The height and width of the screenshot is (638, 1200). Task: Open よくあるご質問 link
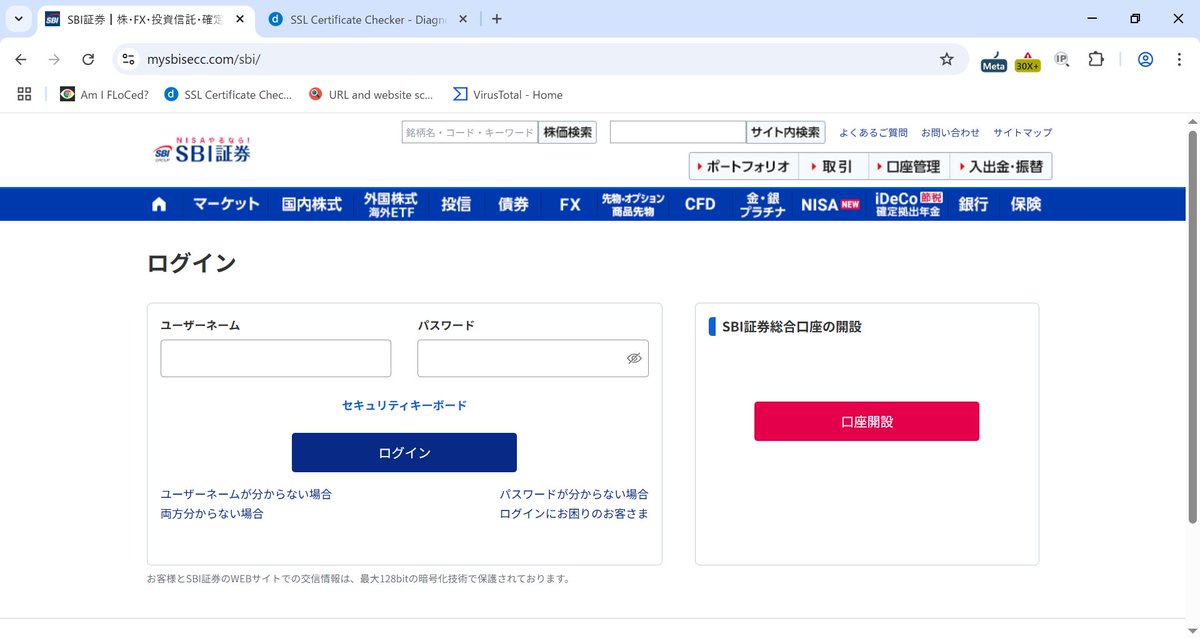(873, 132)
